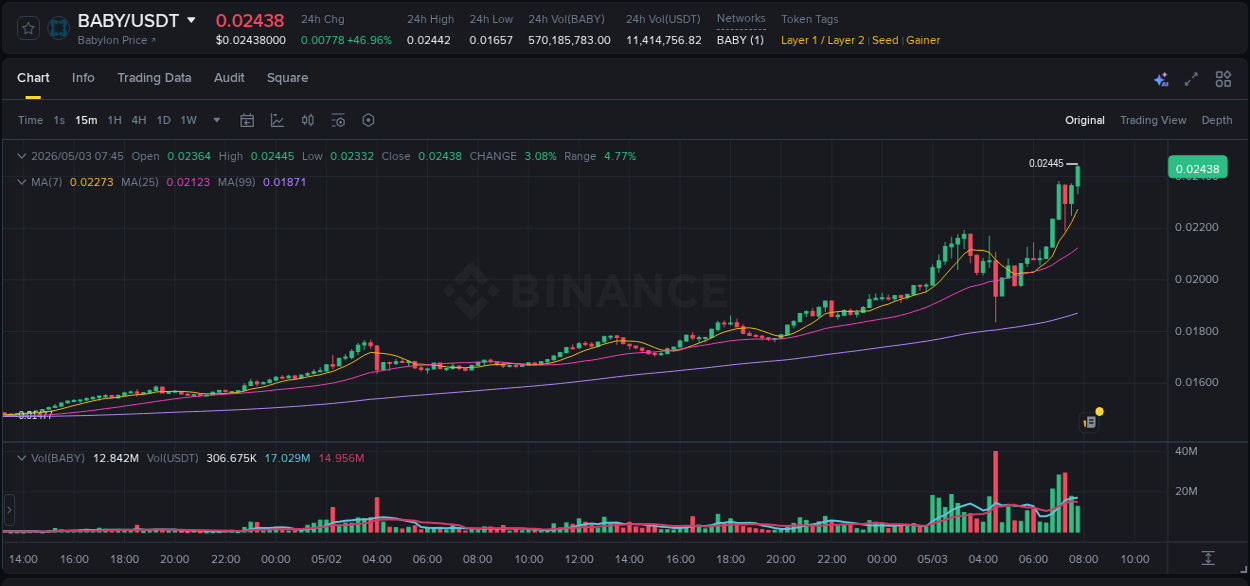This screenshot has height=586, width=1250.
Task: Open the AI sparkle assistant icon
Action: (1161, 79)
